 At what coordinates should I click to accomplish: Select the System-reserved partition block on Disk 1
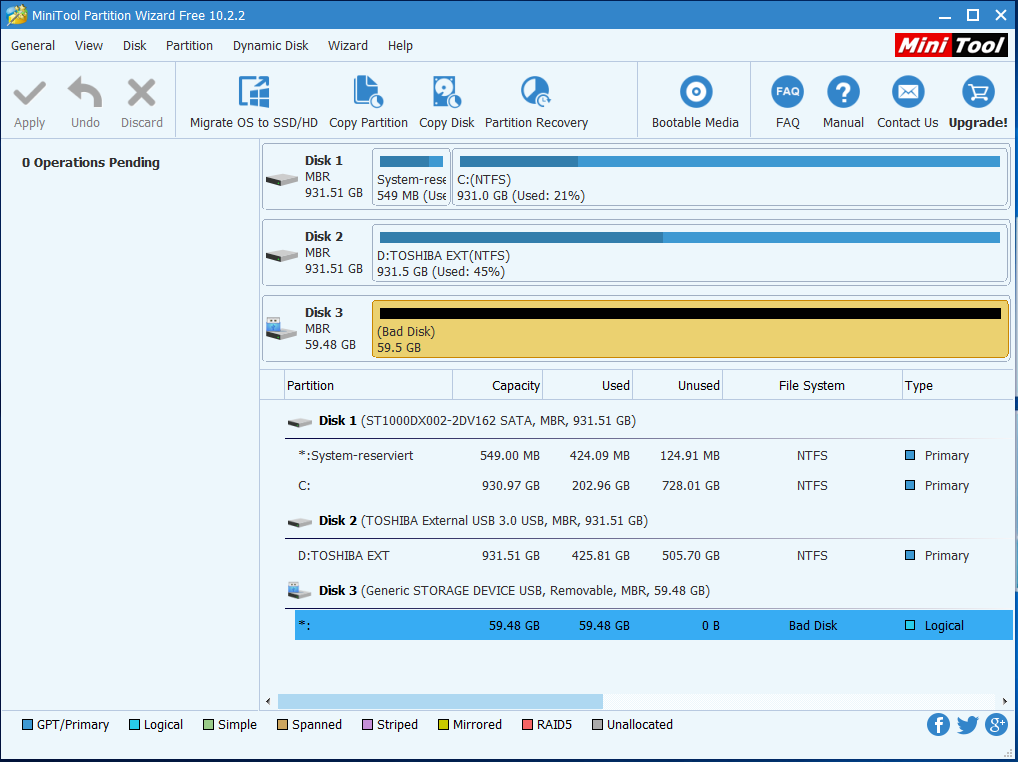tap(411, 177)
